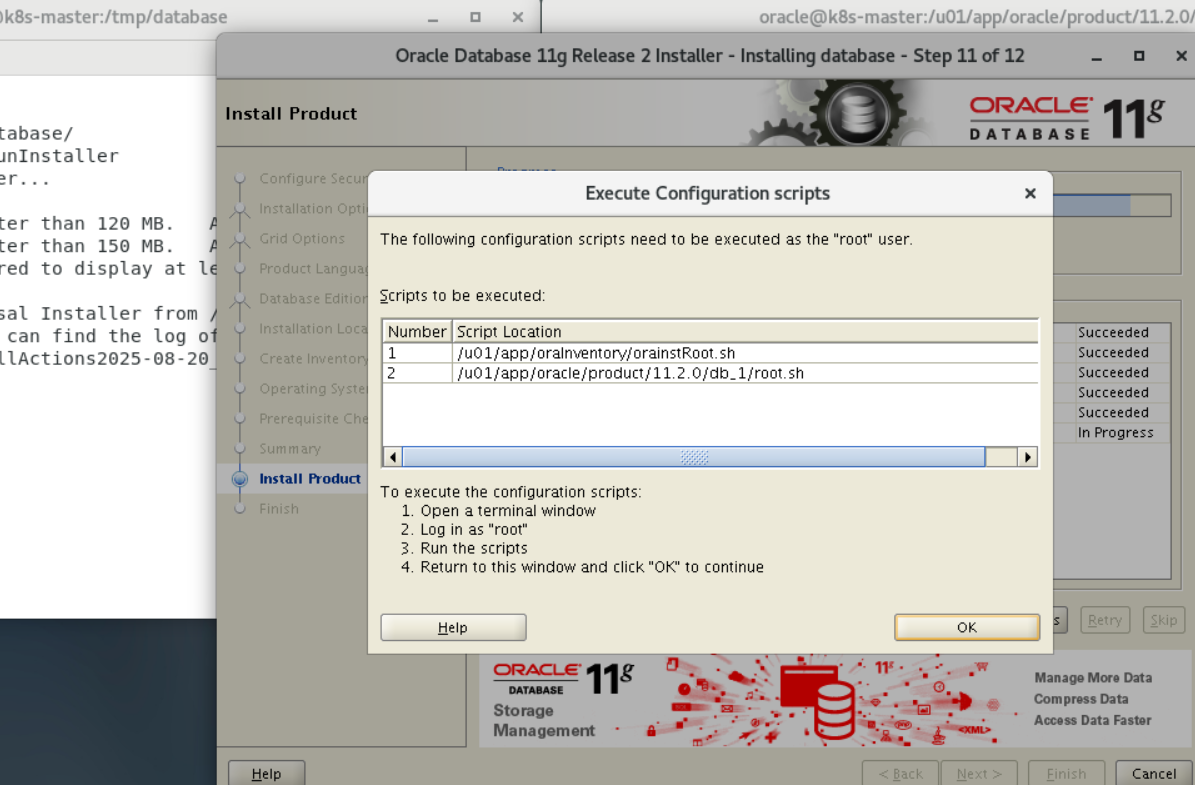Viewport: 1195px width, 785px height.
Task: Select Create Inventory step in sidebar
Action: 313,359
